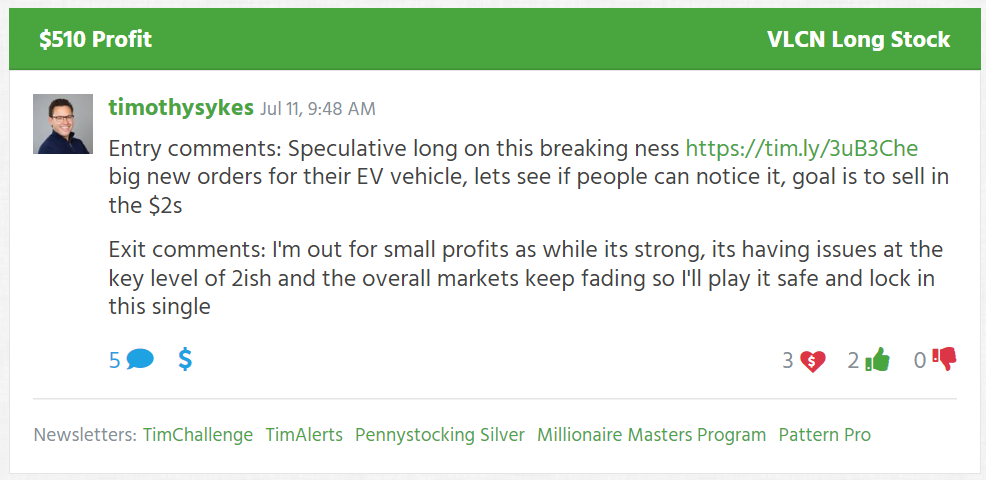Image resolution: width=986 pixels, height=480 pixels.
Task: Click the red heart dollar icon
Action: coord(812,361)
